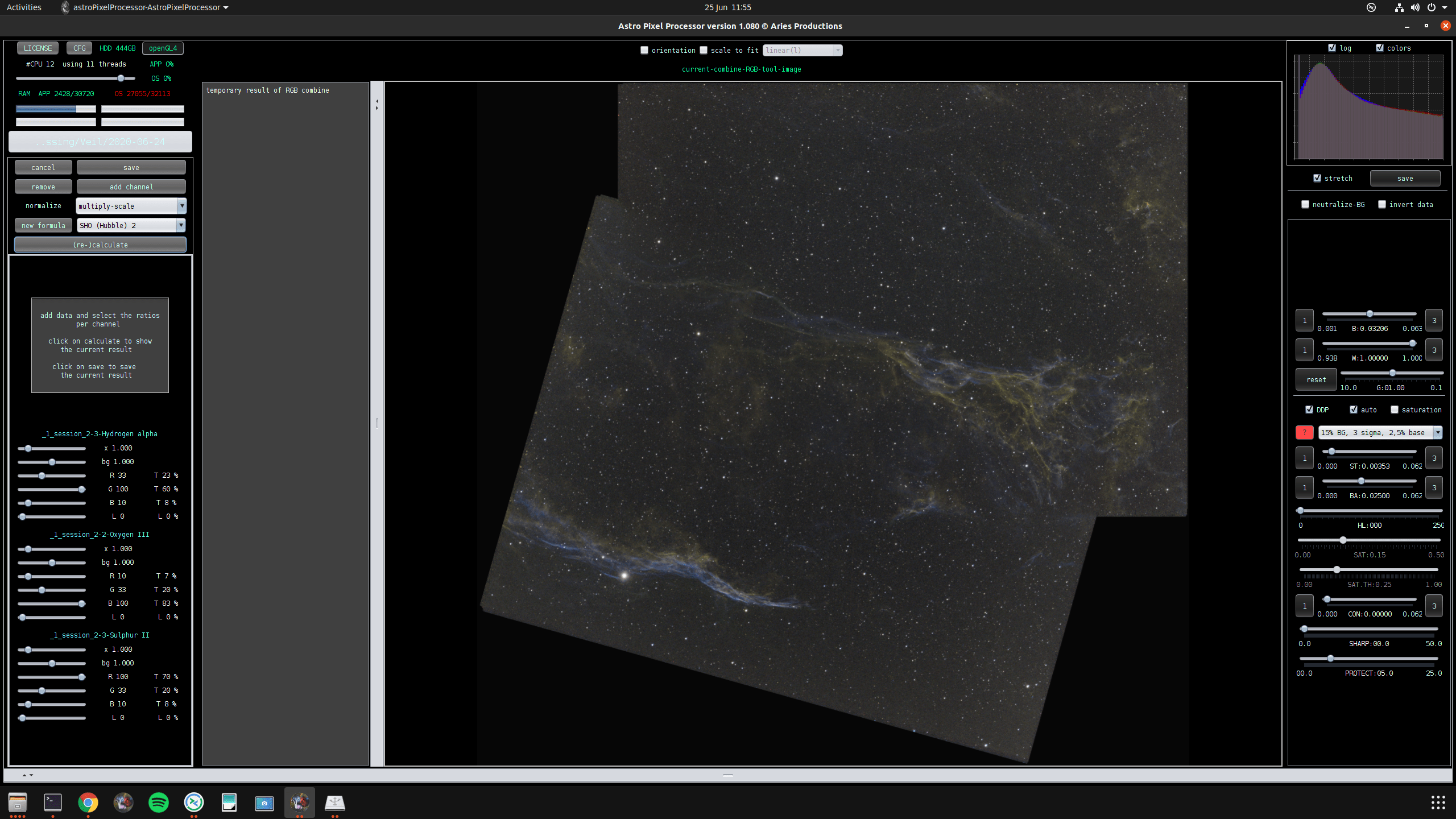Open the Terminal dock icon
Image resolution: width=1456 pixels, height=819 pixels.
53,803
